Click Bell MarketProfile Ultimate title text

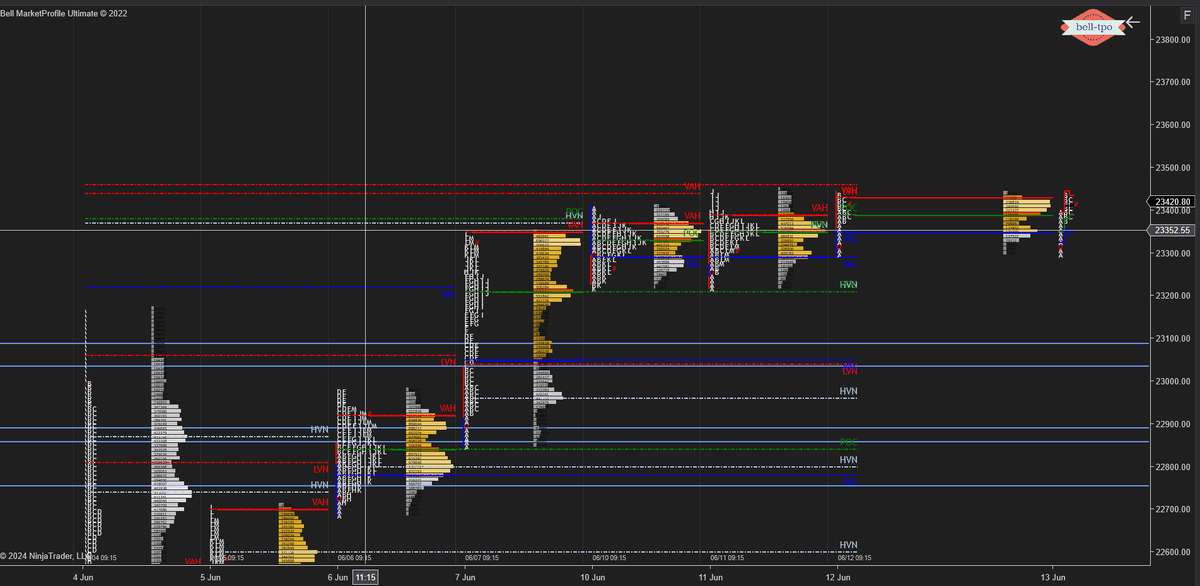(64, 13)
